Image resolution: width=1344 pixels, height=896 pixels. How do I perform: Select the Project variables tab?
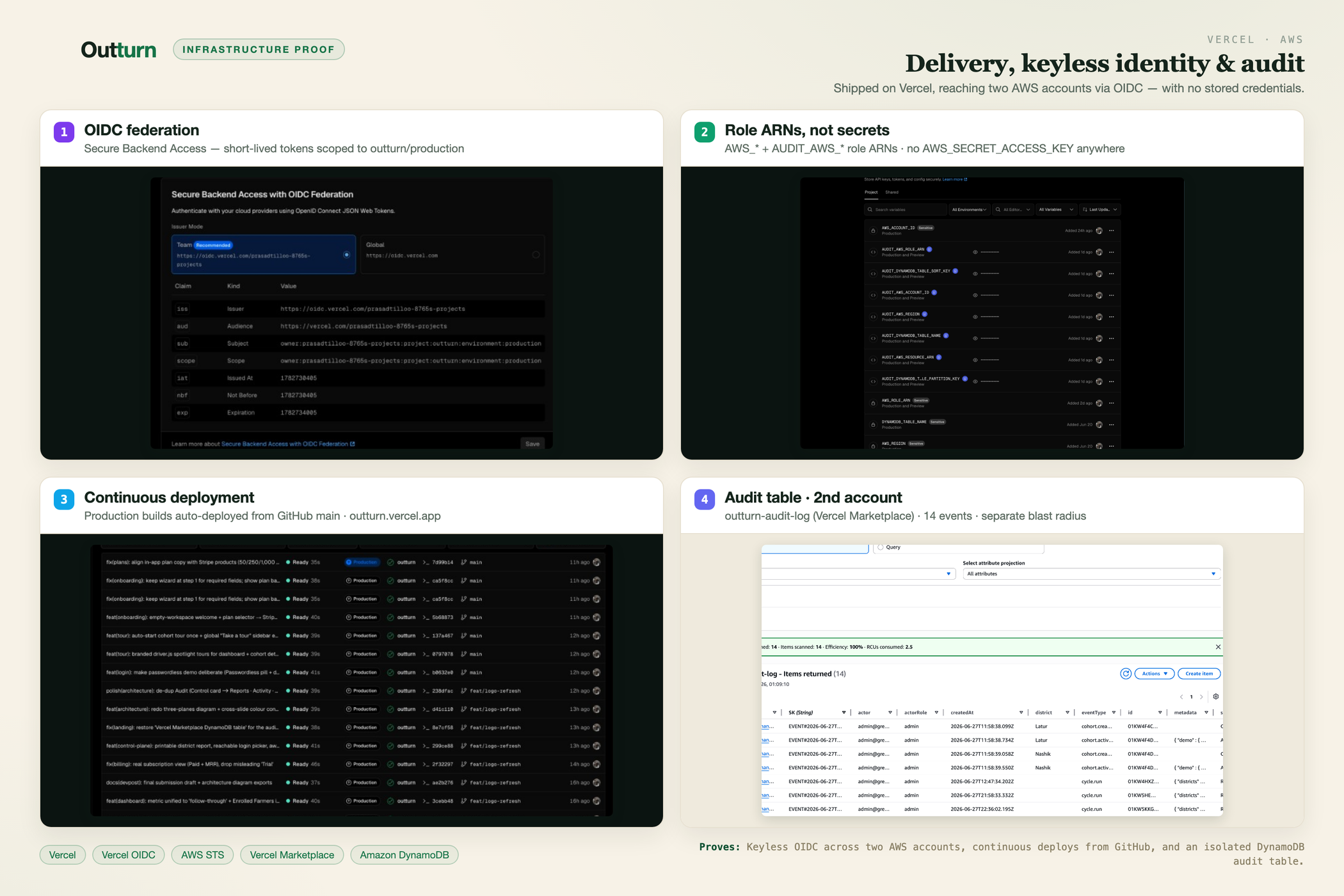coord(871,192)
